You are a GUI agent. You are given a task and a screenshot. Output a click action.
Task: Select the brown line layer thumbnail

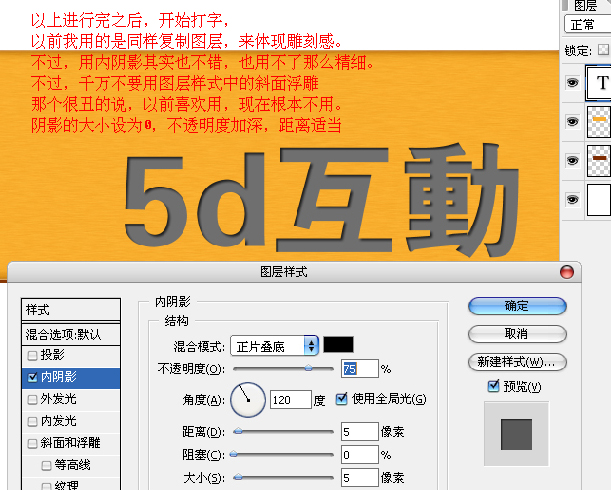pos(599,161)
